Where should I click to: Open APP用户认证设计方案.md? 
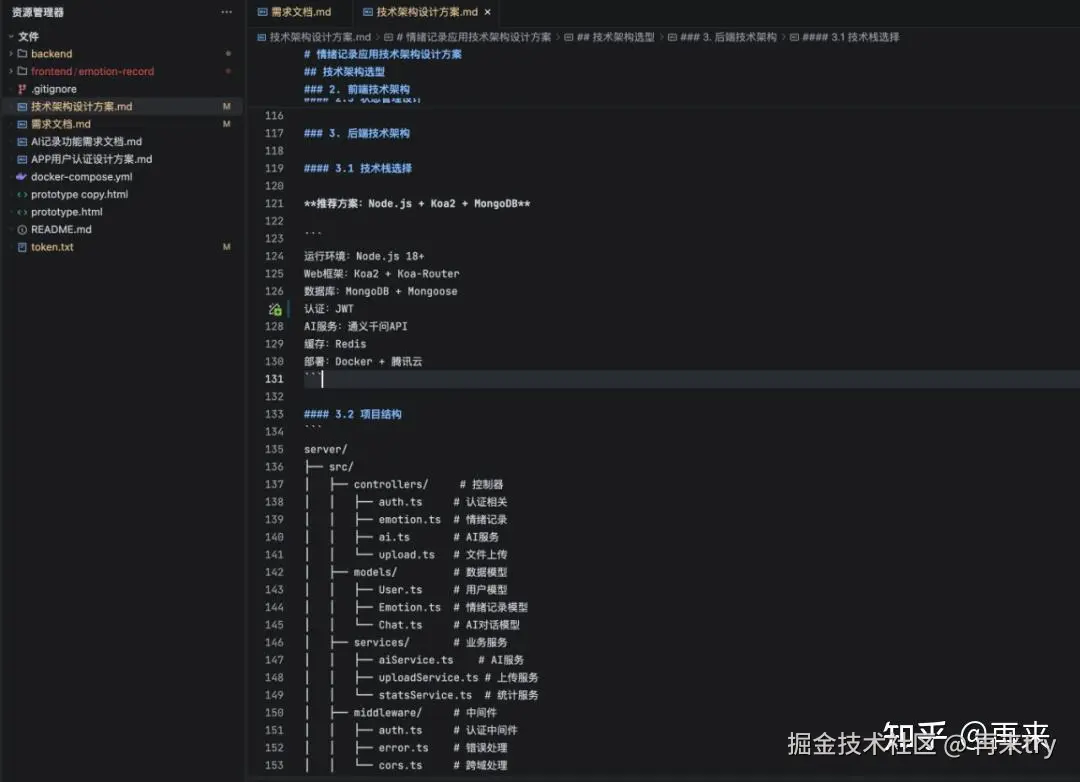pos(92,159)
